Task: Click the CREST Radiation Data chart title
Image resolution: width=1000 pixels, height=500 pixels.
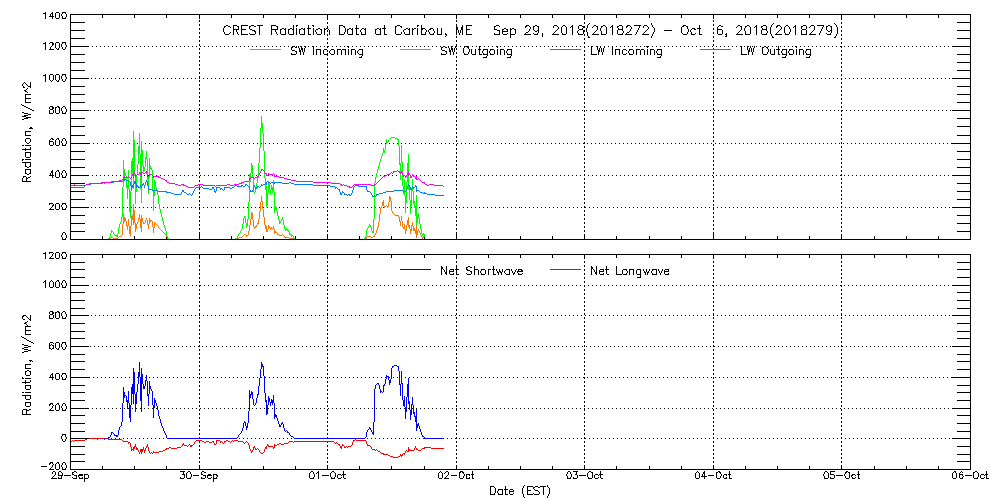Action: 530,31
